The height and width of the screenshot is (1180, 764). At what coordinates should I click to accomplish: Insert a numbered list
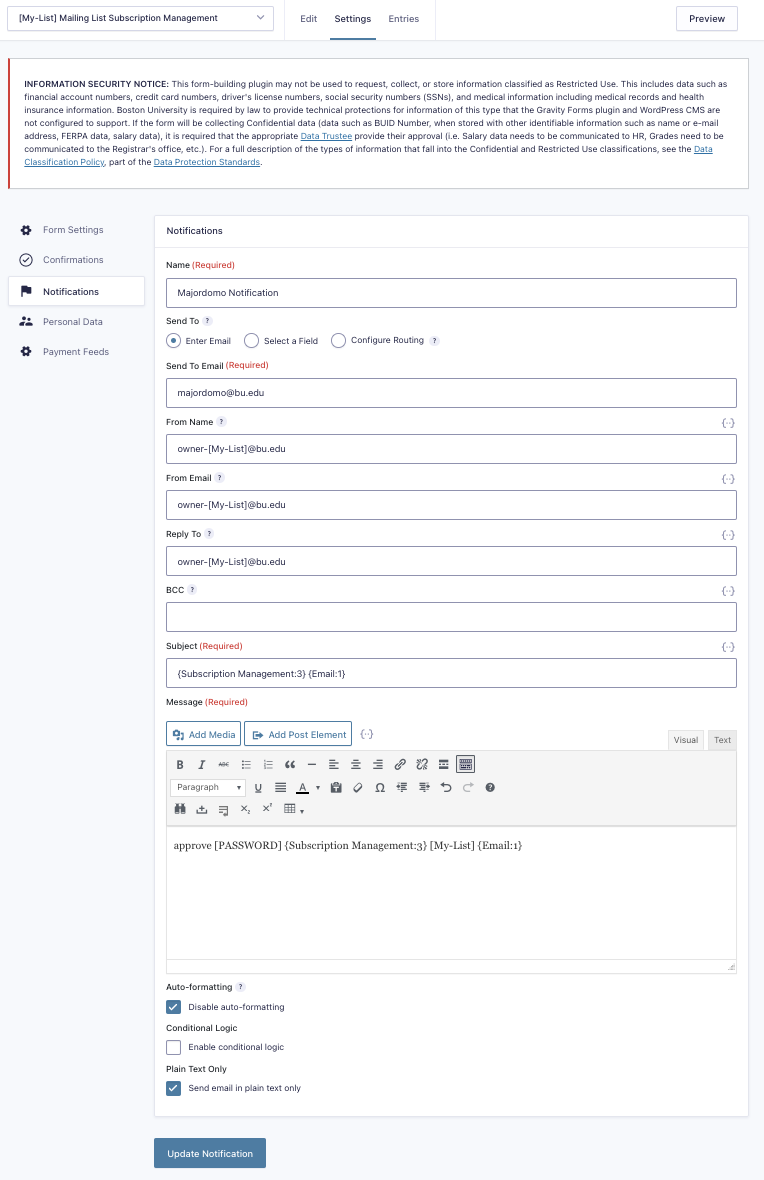pos(268,765)
